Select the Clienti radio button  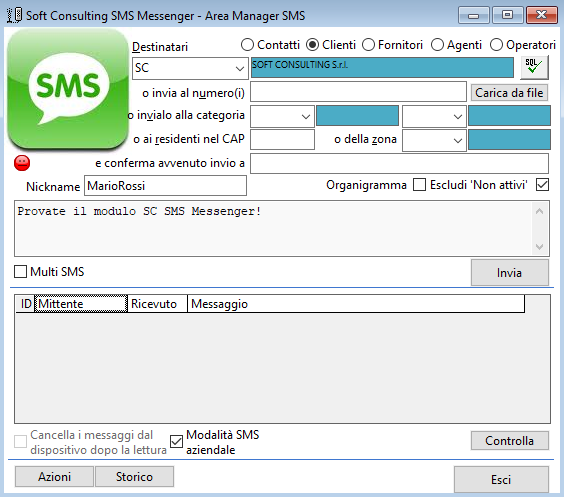point(312,45)
